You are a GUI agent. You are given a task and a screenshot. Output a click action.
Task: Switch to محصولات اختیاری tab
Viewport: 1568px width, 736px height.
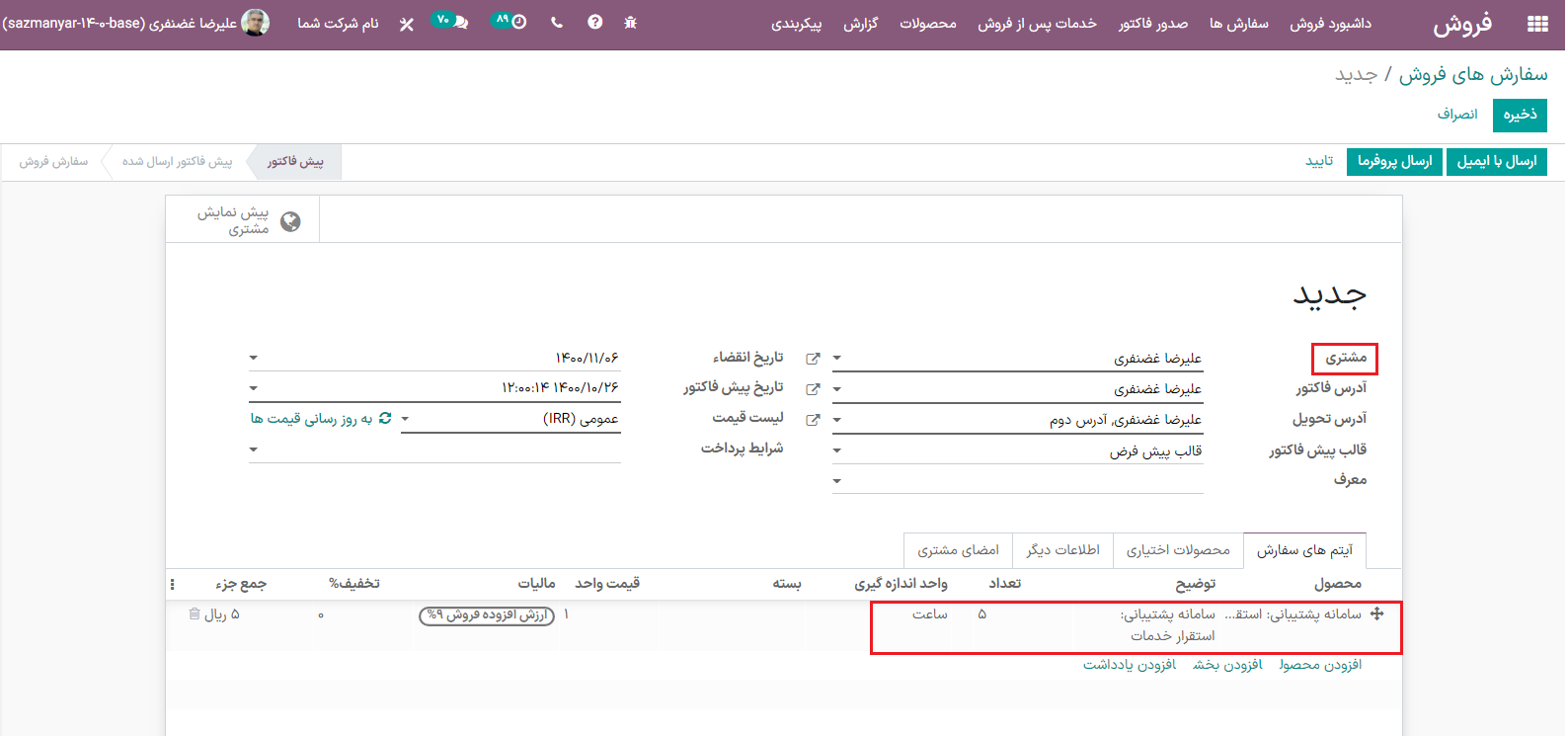point(1178,550)
